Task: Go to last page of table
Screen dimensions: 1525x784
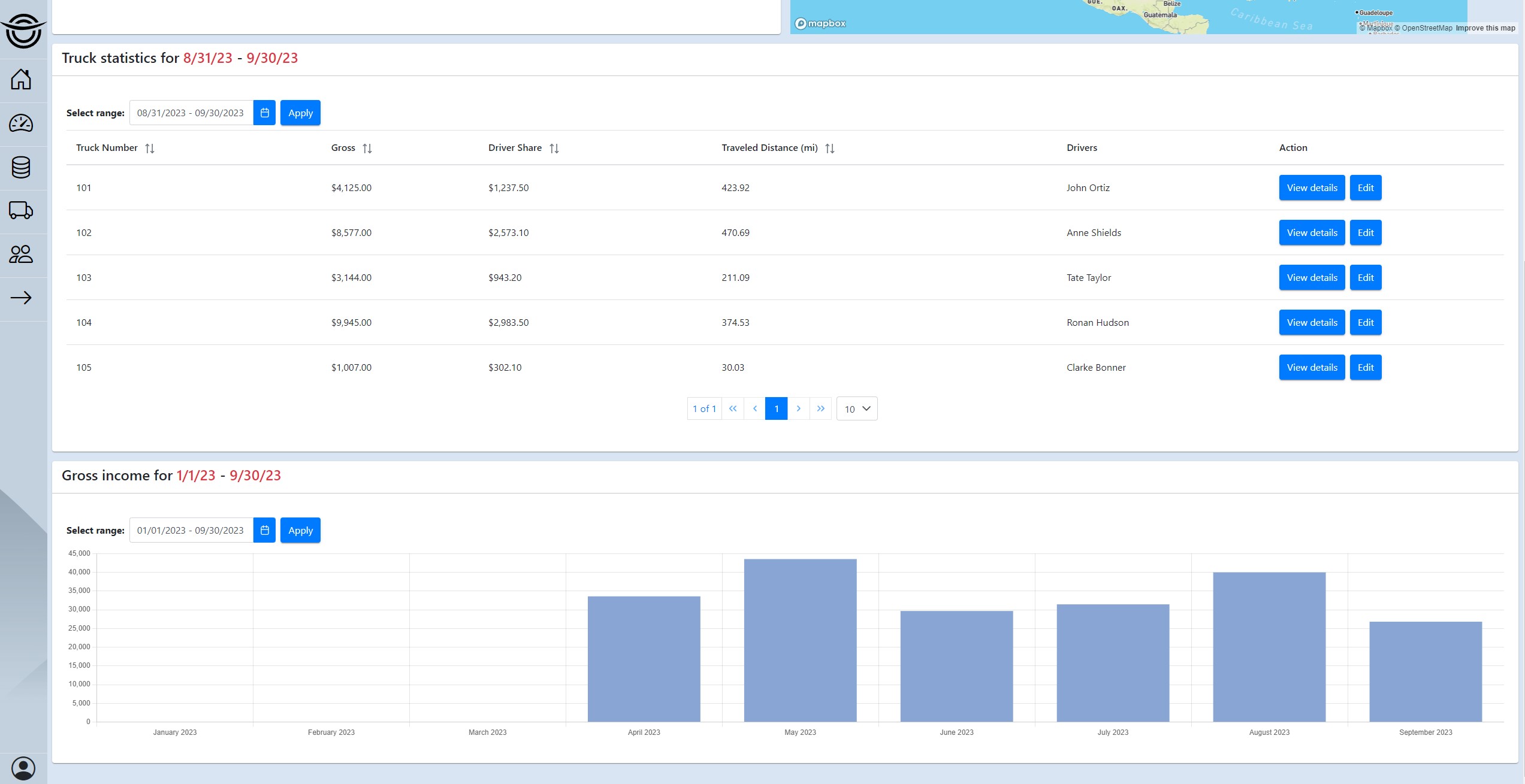Action: click(x=820, y=409)
